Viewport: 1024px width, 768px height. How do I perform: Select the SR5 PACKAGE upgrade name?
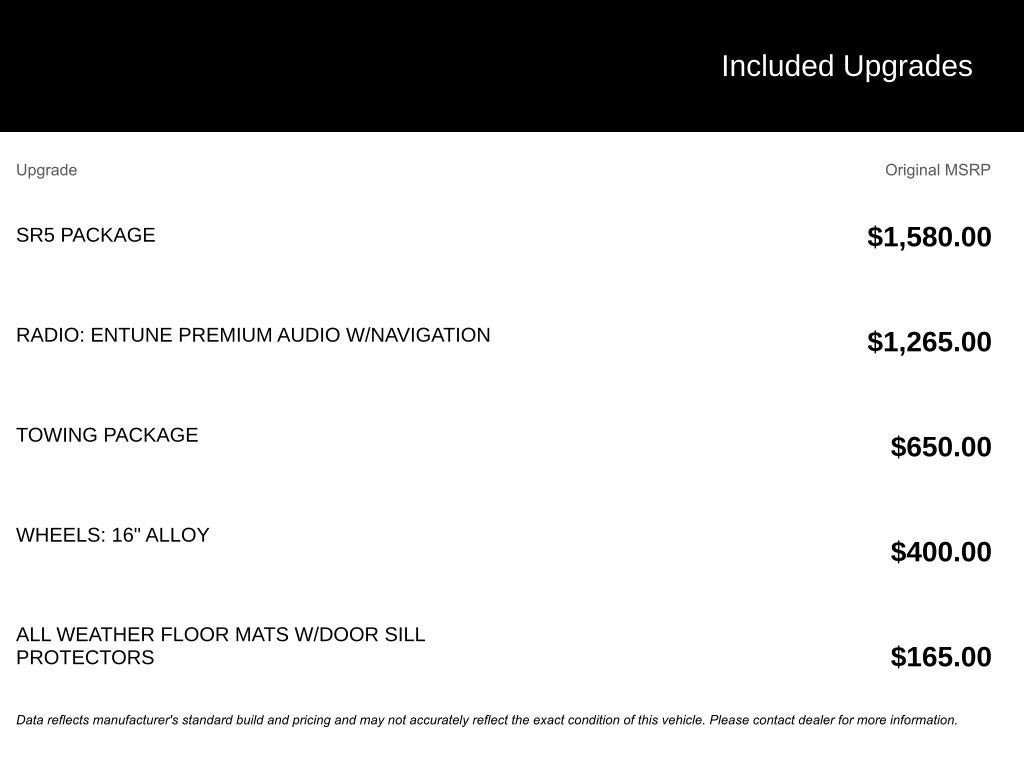point(85,235)
